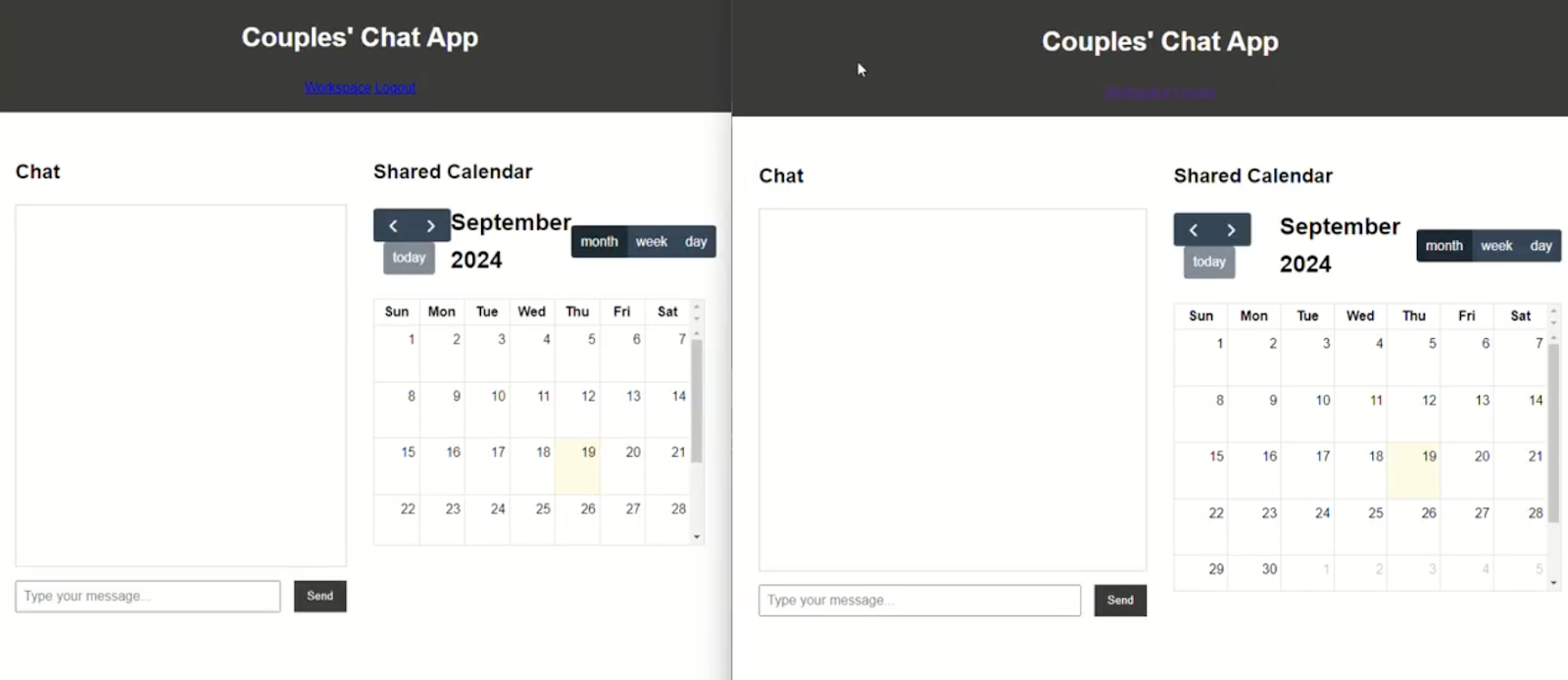This screenshot has width=1568, height=680.
Task: Click message input field in right chat
Action: 919,601
